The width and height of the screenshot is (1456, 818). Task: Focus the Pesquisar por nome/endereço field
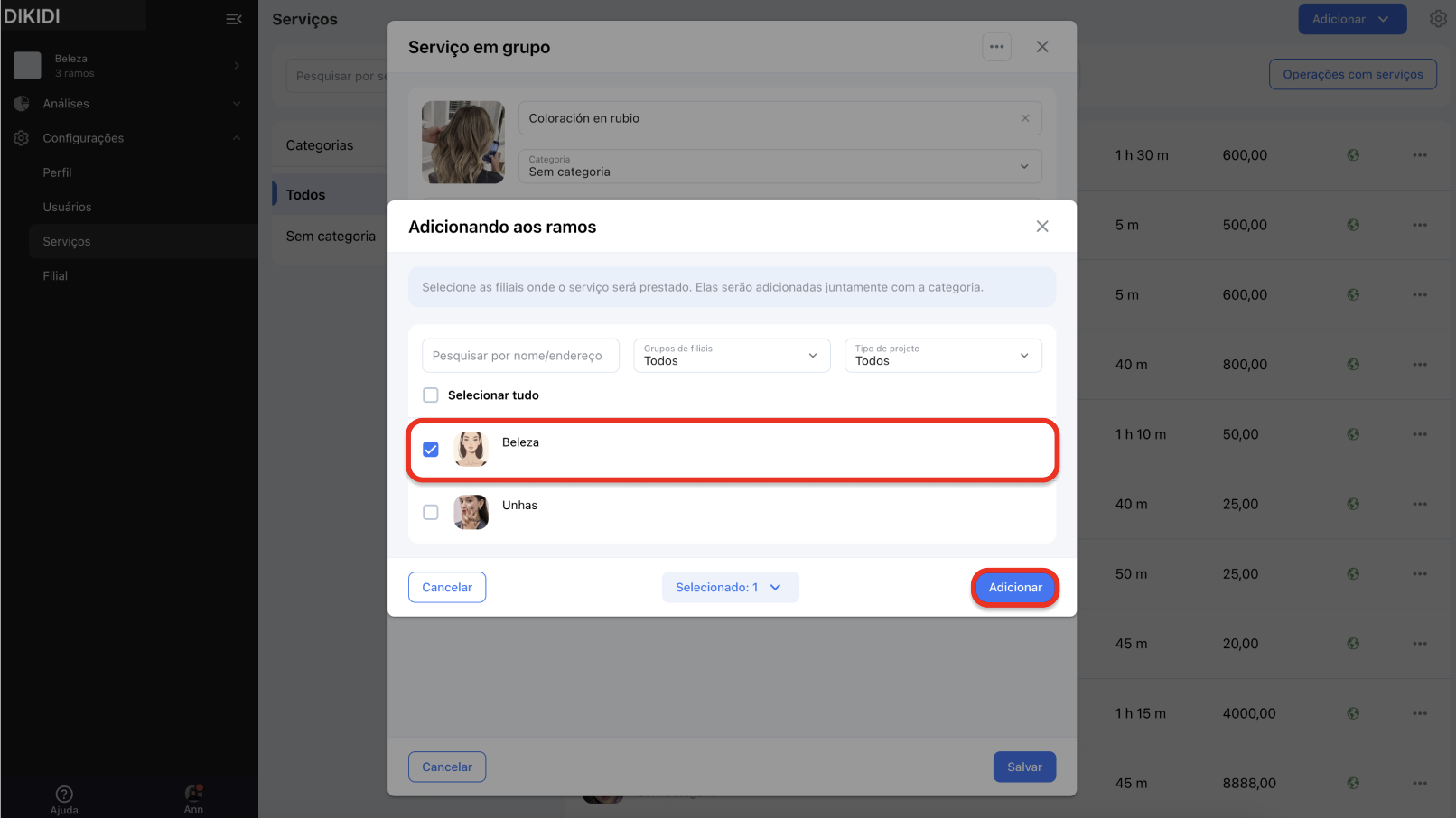coord(520,356)
